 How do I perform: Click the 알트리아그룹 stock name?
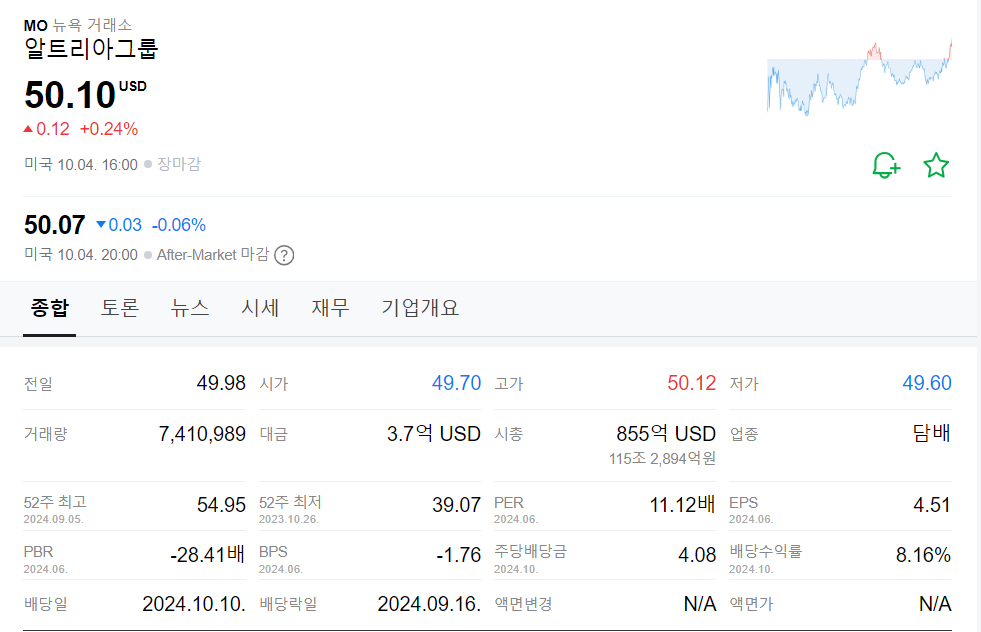(x=91, y=49)
